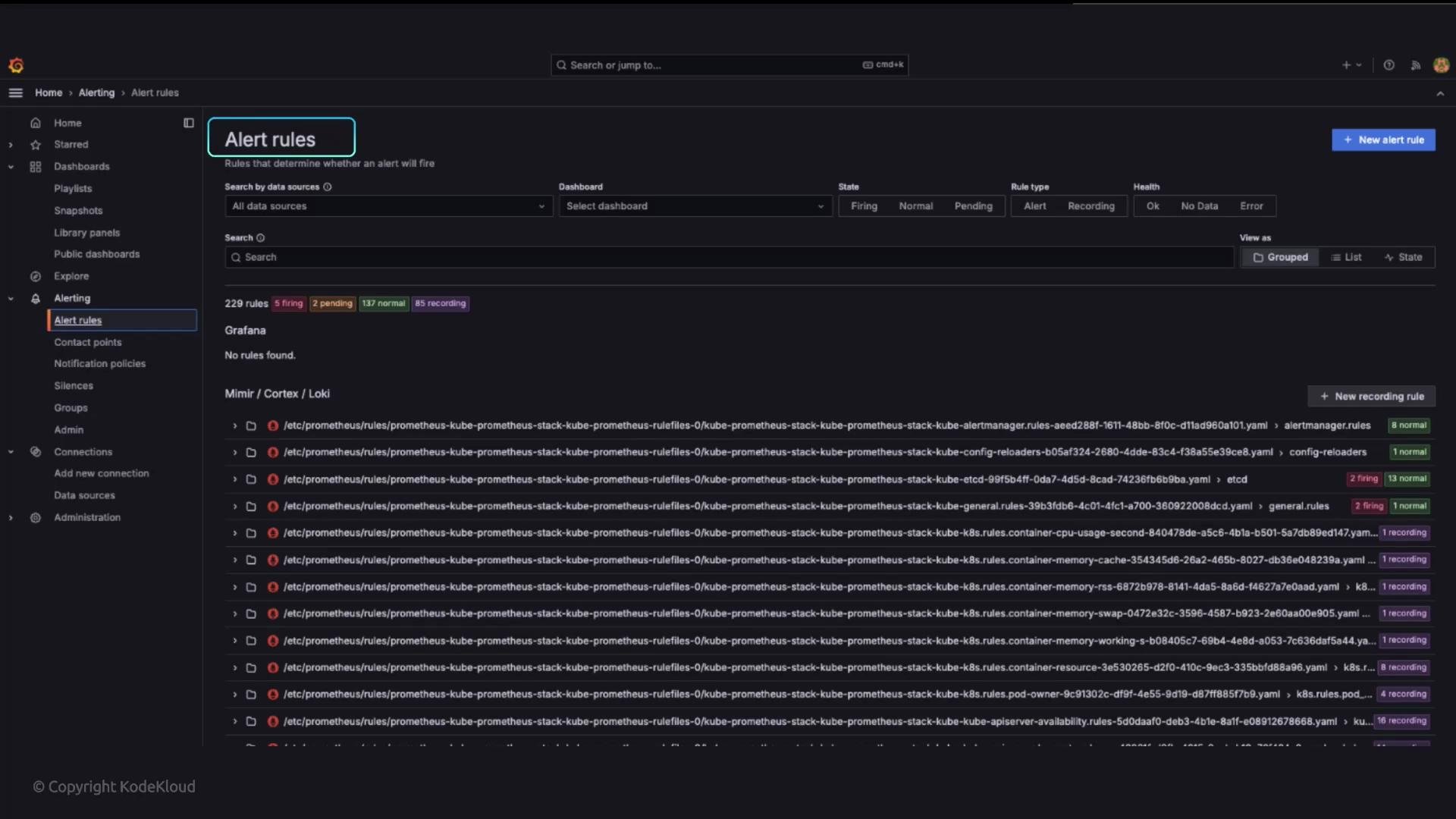Filter state by Pending
1456x819 pixels.
[x=973, y=206]
